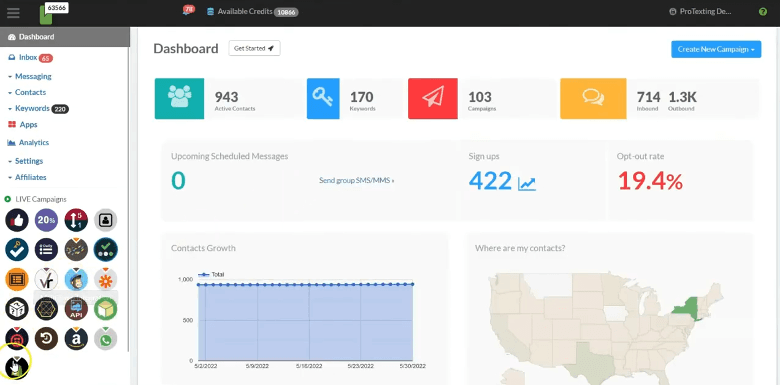Click the 422 Sign ups number

pyautogui.click(x=490, y=181)
